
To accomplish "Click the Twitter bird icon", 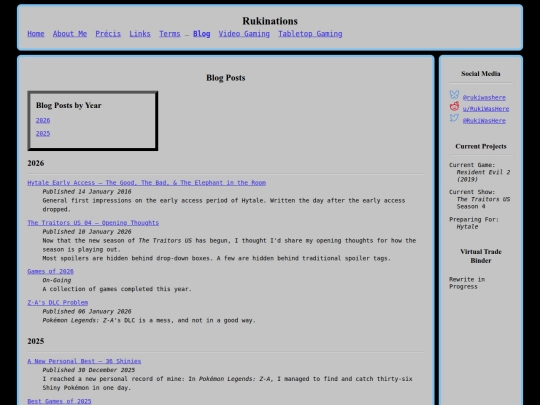I will [454, 118].
